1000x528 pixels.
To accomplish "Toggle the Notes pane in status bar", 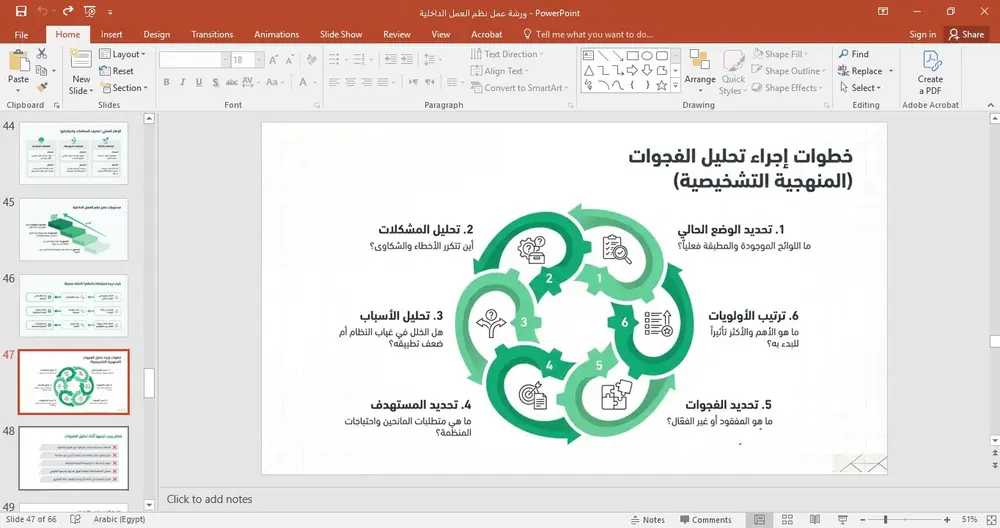I will pyautogui.click(x=648, y=520).
